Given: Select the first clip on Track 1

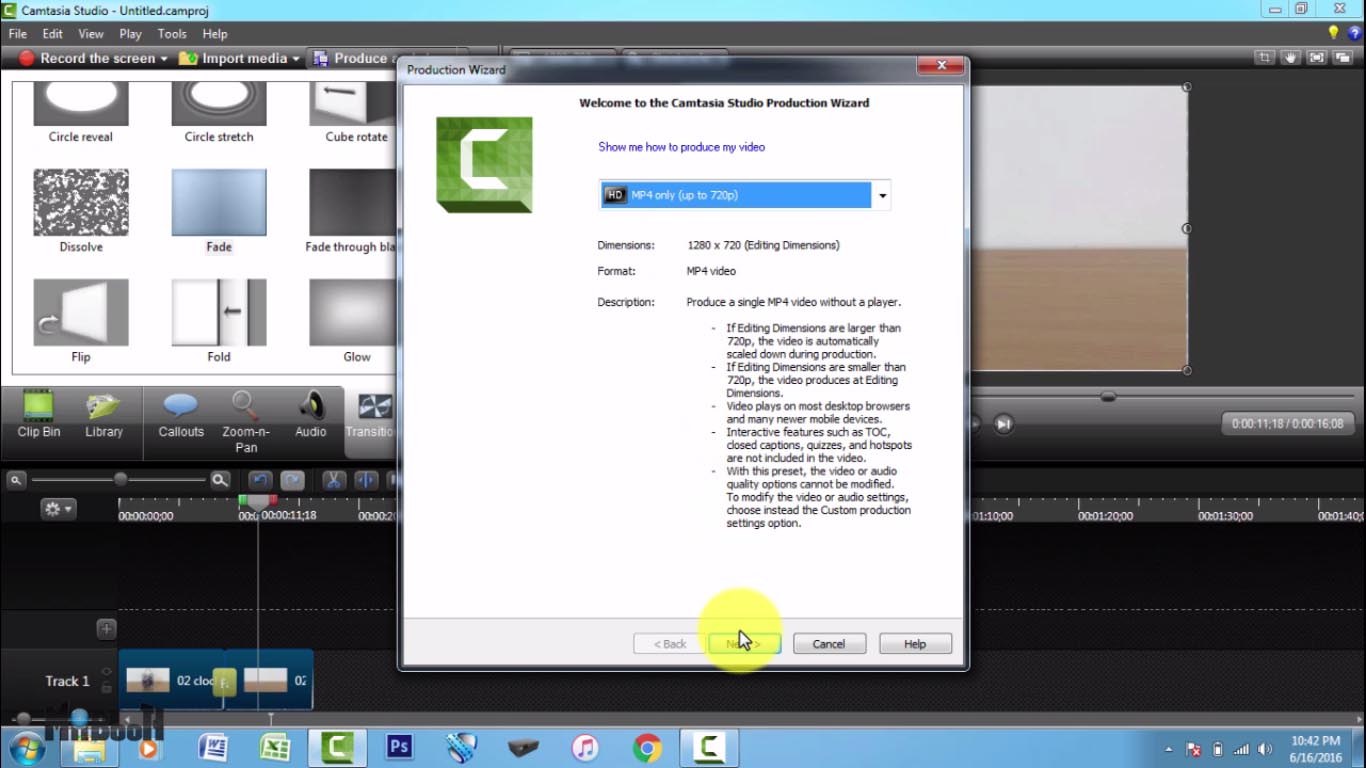Looking at the screenshot, I should (x=171, y=681).
